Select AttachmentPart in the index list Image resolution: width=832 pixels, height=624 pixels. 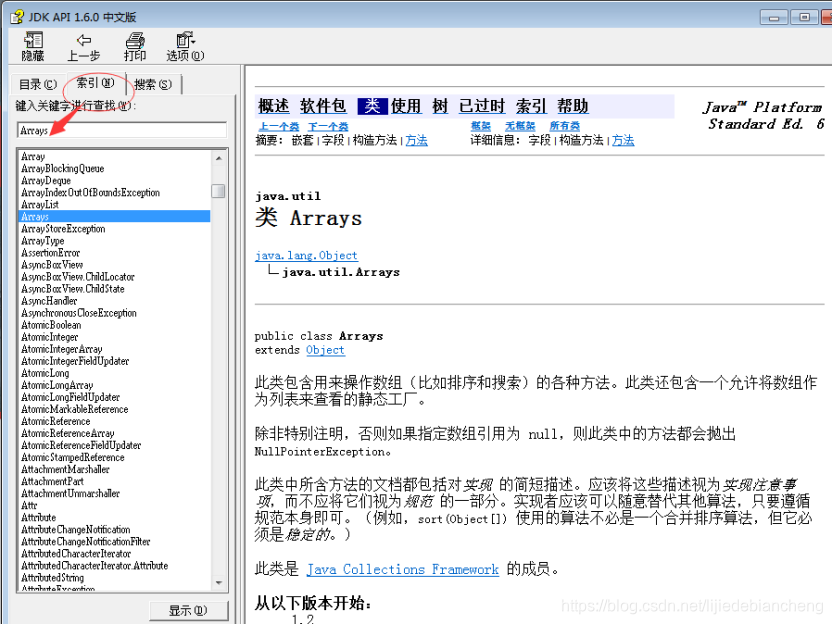tap(52, 481)
